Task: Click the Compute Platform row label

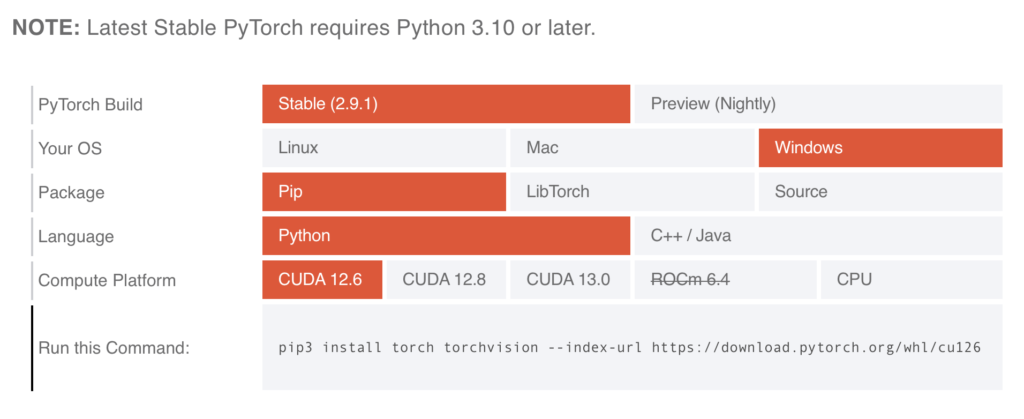Action: (x=106, y=281)
